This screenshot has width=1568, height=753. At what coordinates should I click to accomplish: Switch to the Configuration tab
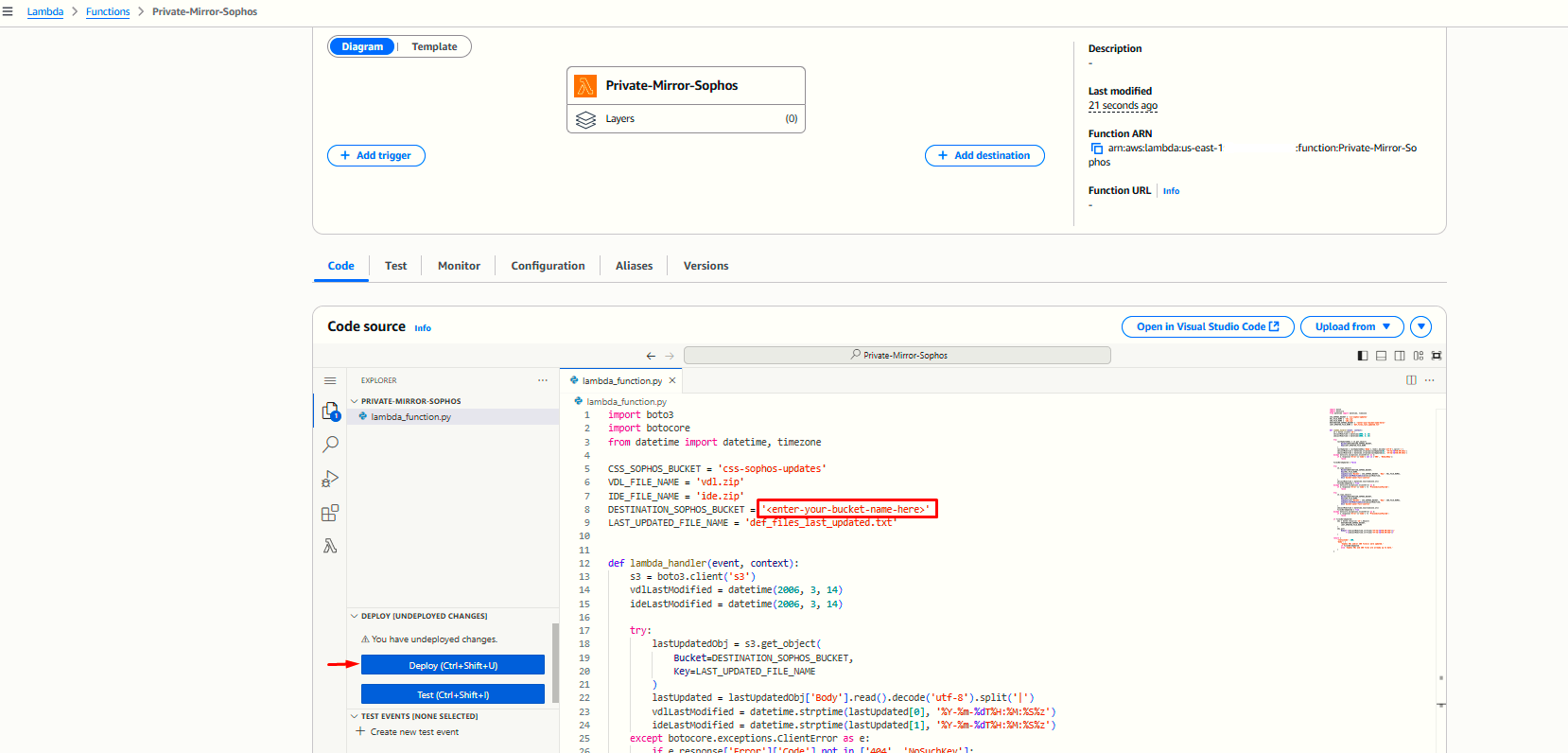[548, 266]
